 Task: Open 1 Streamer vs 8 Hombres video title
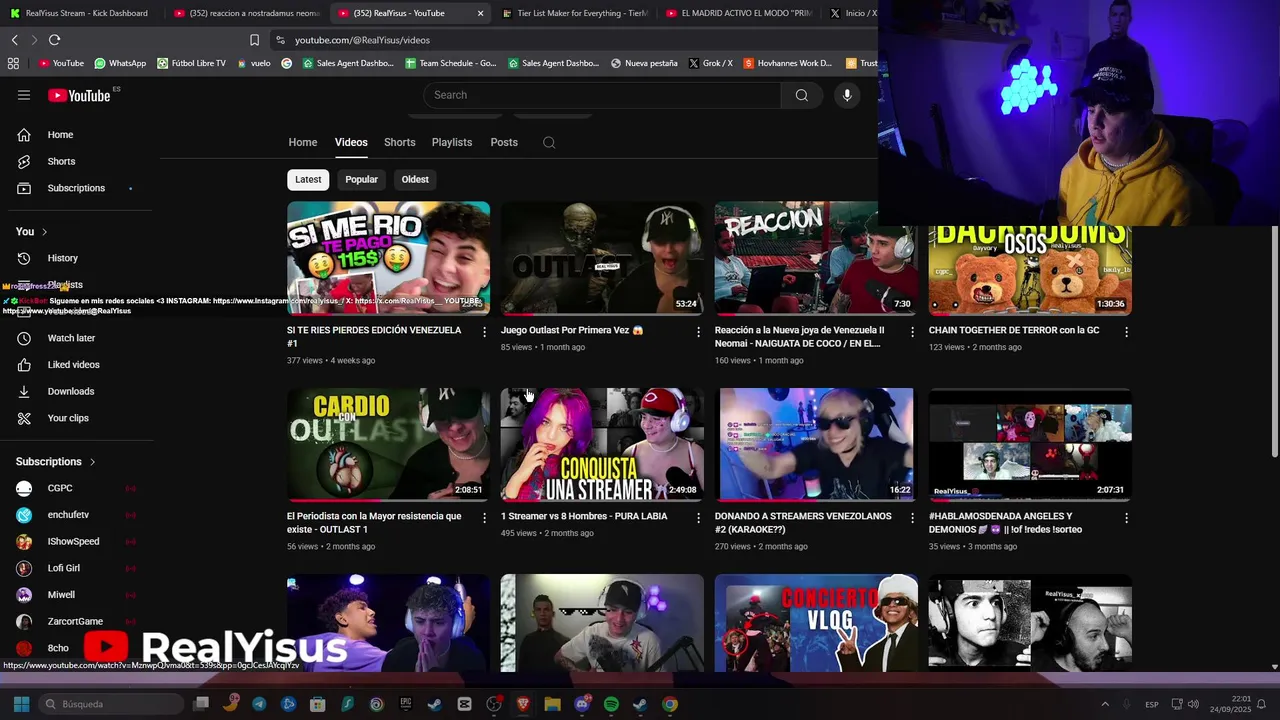point(584,516)
